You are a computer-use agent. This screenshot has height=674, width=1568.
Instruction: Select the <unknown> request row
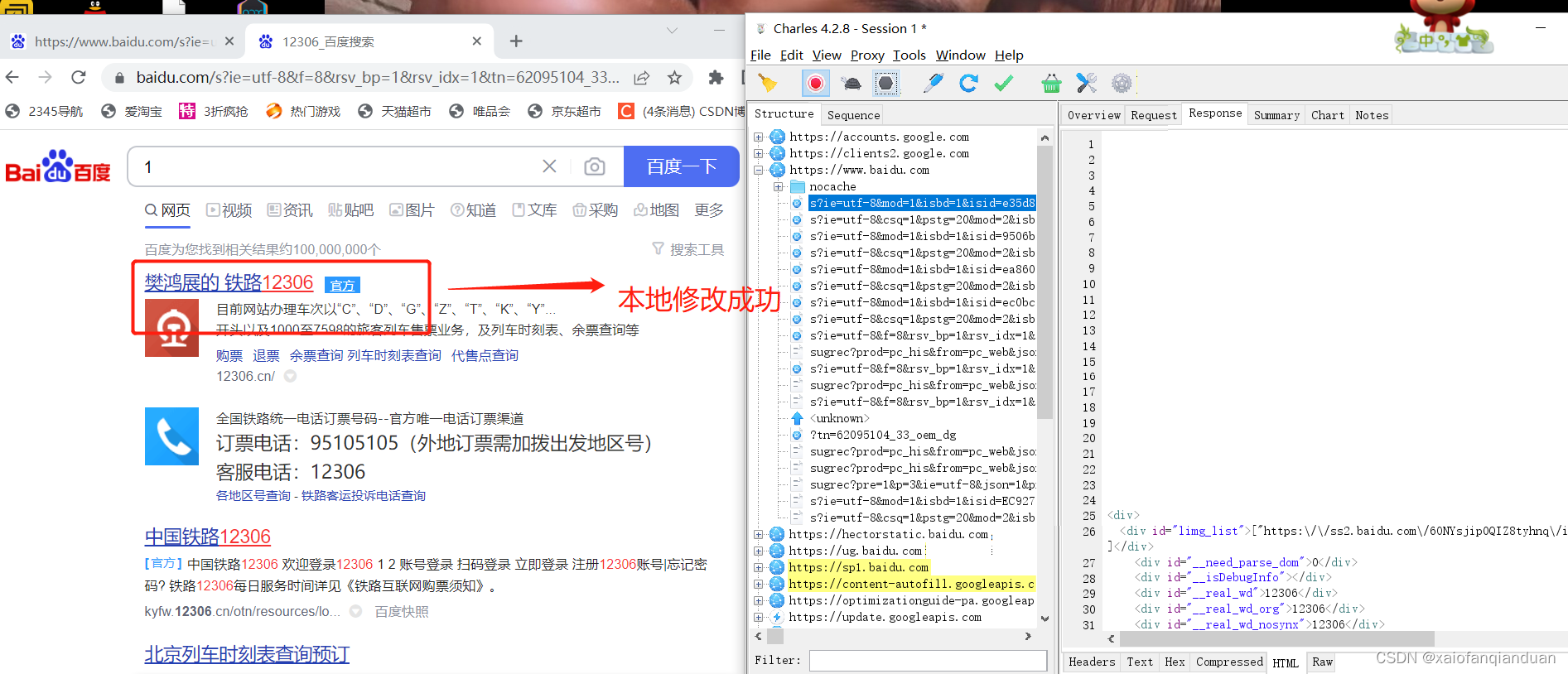tap(839, 418)
